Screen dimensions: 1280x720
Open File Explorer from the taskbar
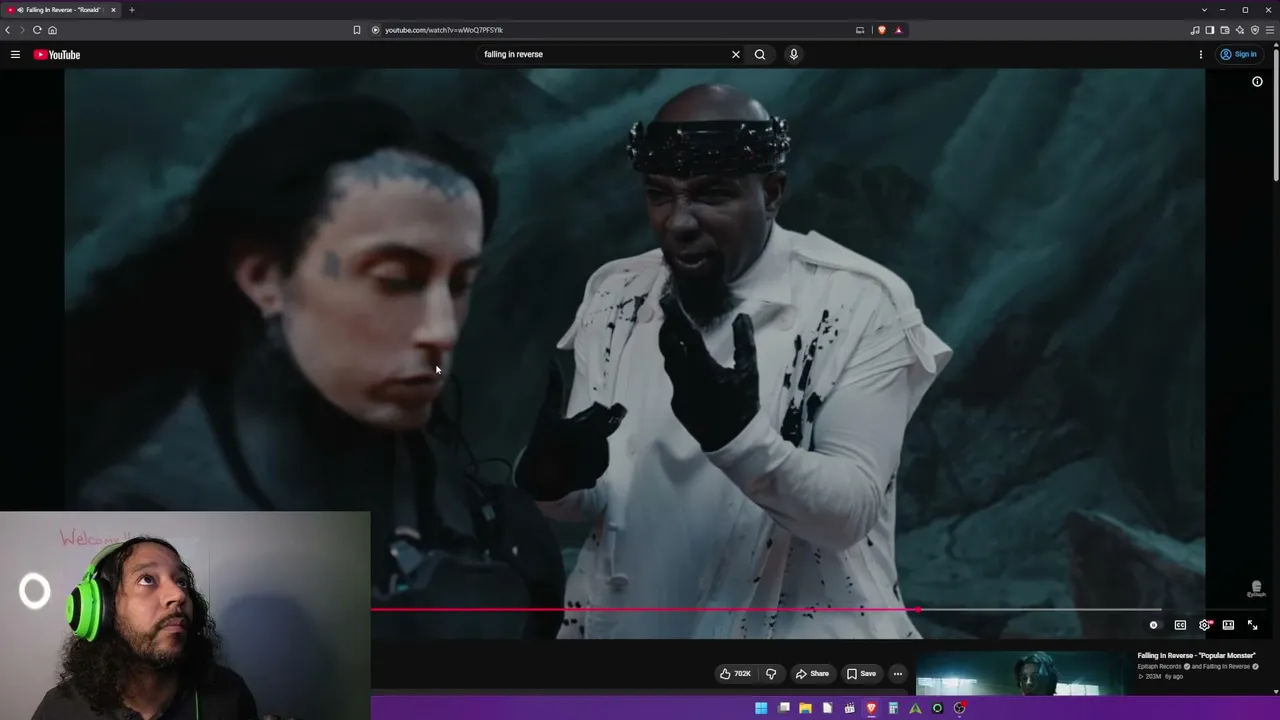[x=805, y=708]
